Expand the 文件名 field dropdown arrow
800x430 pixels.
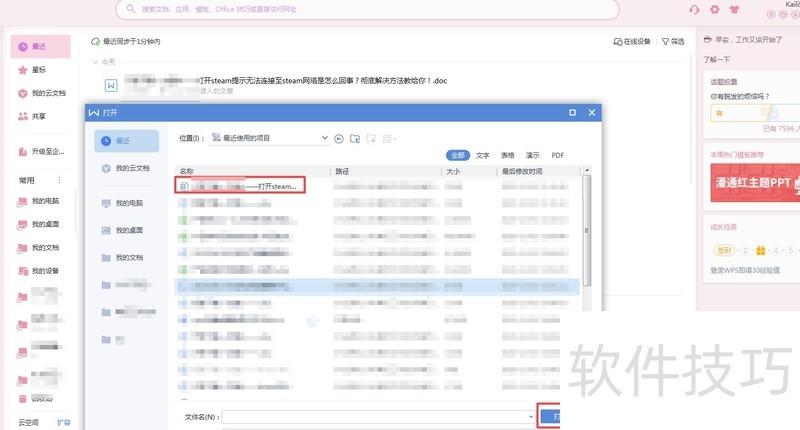point(531,417)
